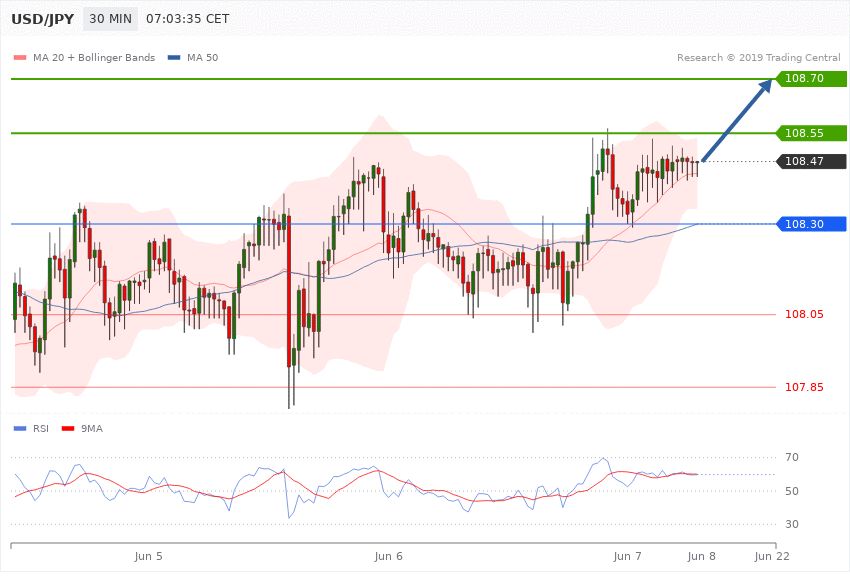Click the MA 50 legend label
Image resolution: width=850 pixels, height=576 pixels.
202,57
